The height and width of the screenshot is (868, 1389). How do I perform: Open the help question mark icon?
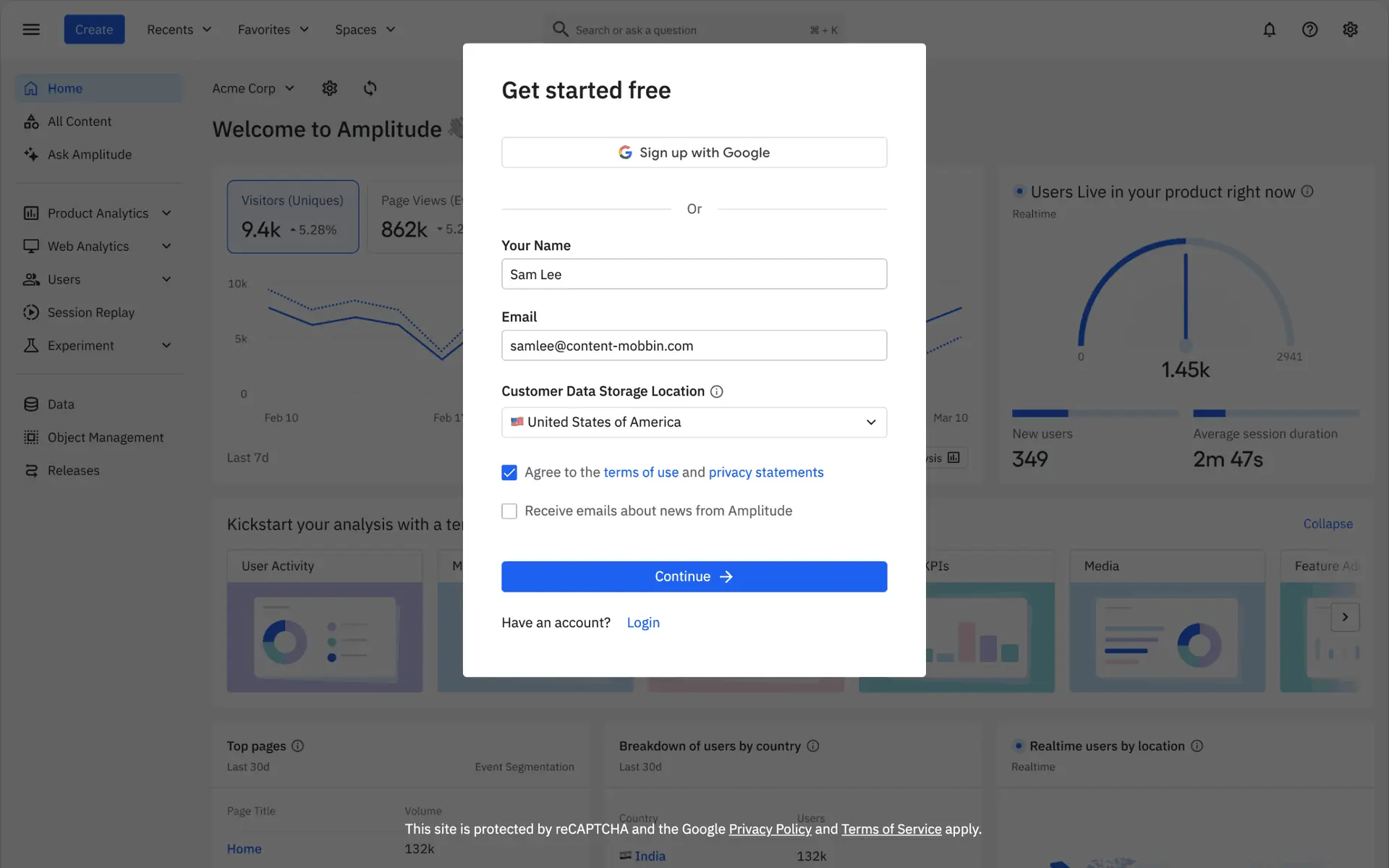(x=1309, y=30)
